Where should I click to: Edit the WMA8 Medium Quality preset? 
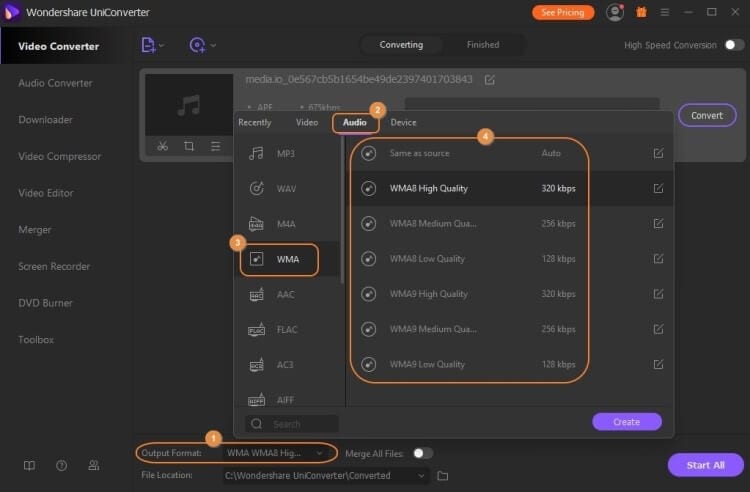(658, 223)
